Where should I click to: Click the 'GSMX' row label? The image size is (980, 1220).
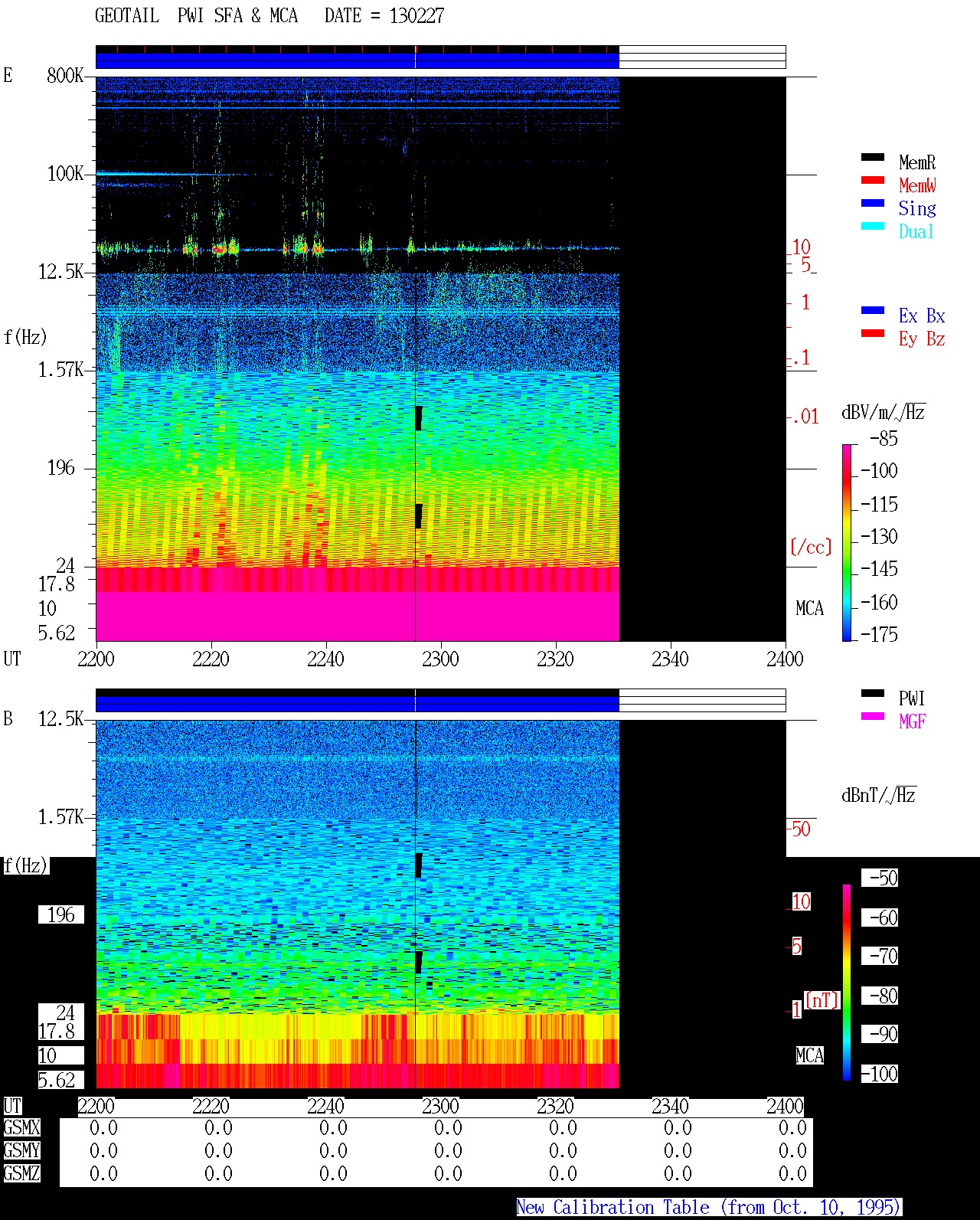[22, 1128]
